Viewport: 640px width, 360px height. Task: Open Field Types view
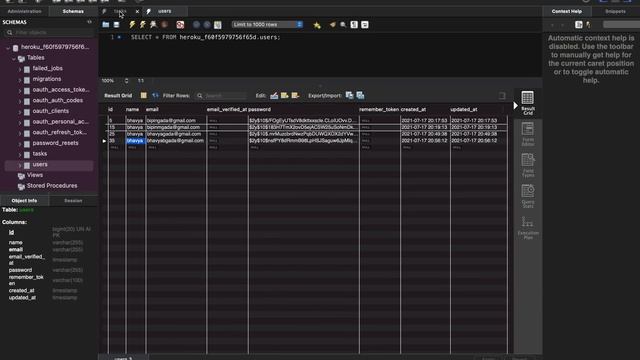[528, 165]
